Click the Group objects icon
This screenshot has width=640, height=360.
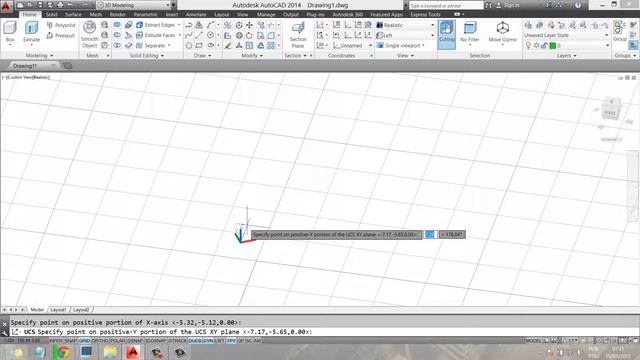(619, 32)
